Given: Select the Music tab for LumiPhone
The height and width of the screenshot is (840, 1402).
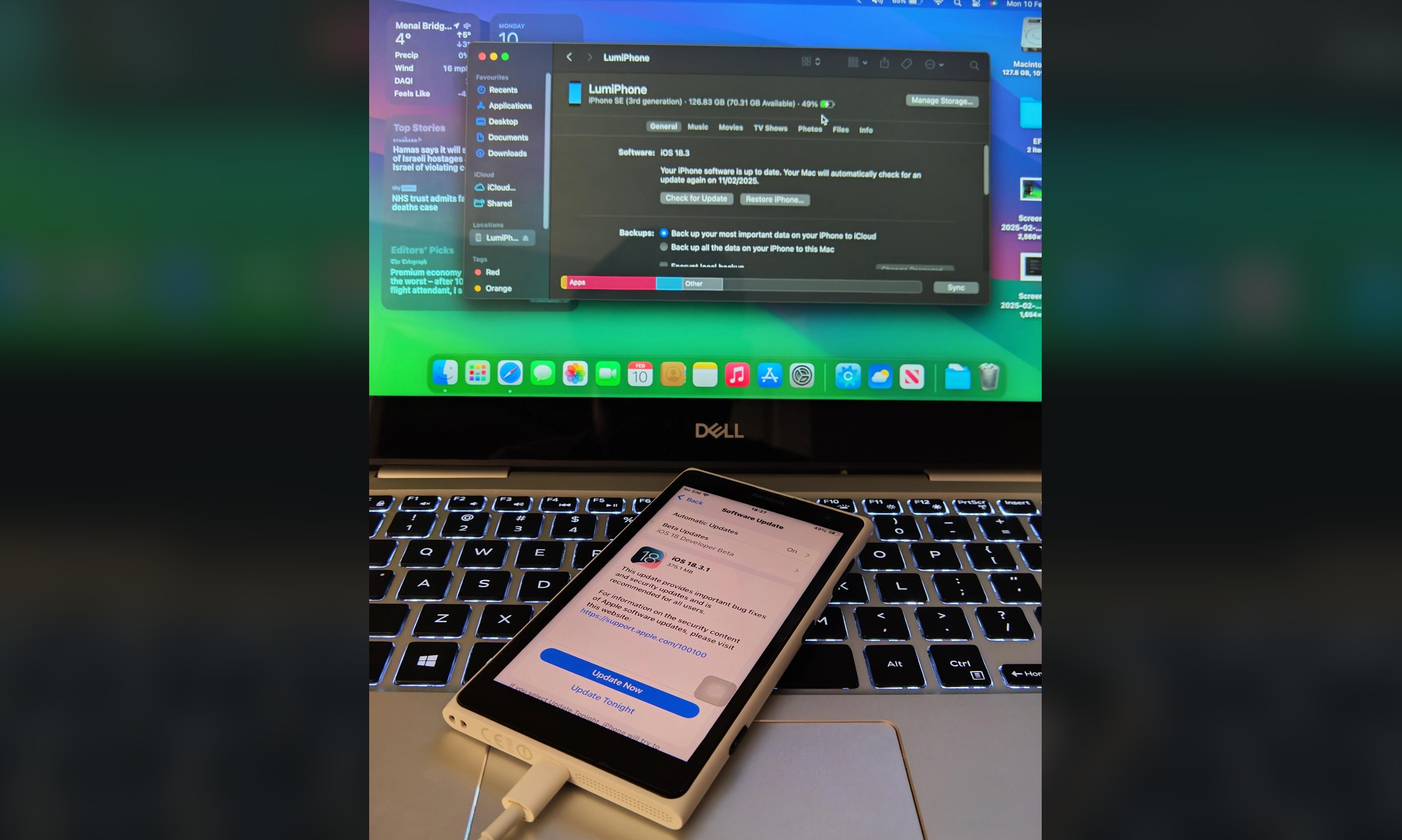Looking at the screenshot, I should (696, 128).
